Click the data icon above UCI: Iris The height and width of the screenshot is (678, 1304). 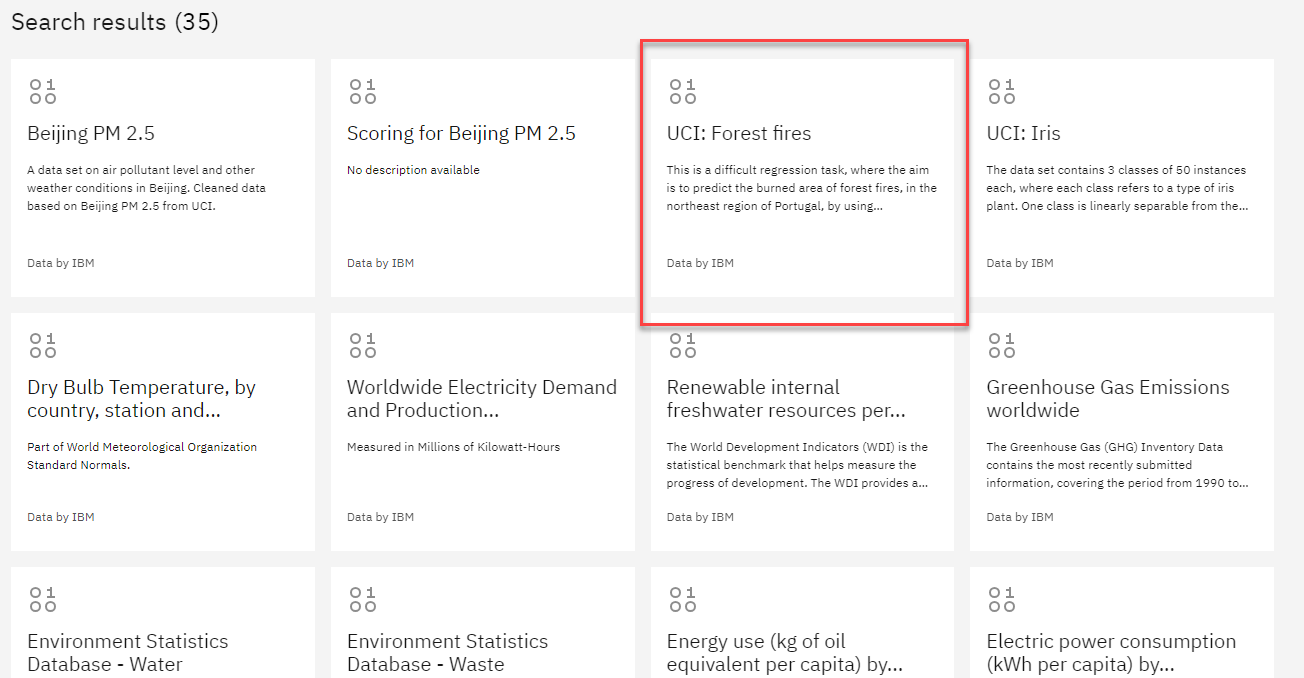click(1001, 91)
